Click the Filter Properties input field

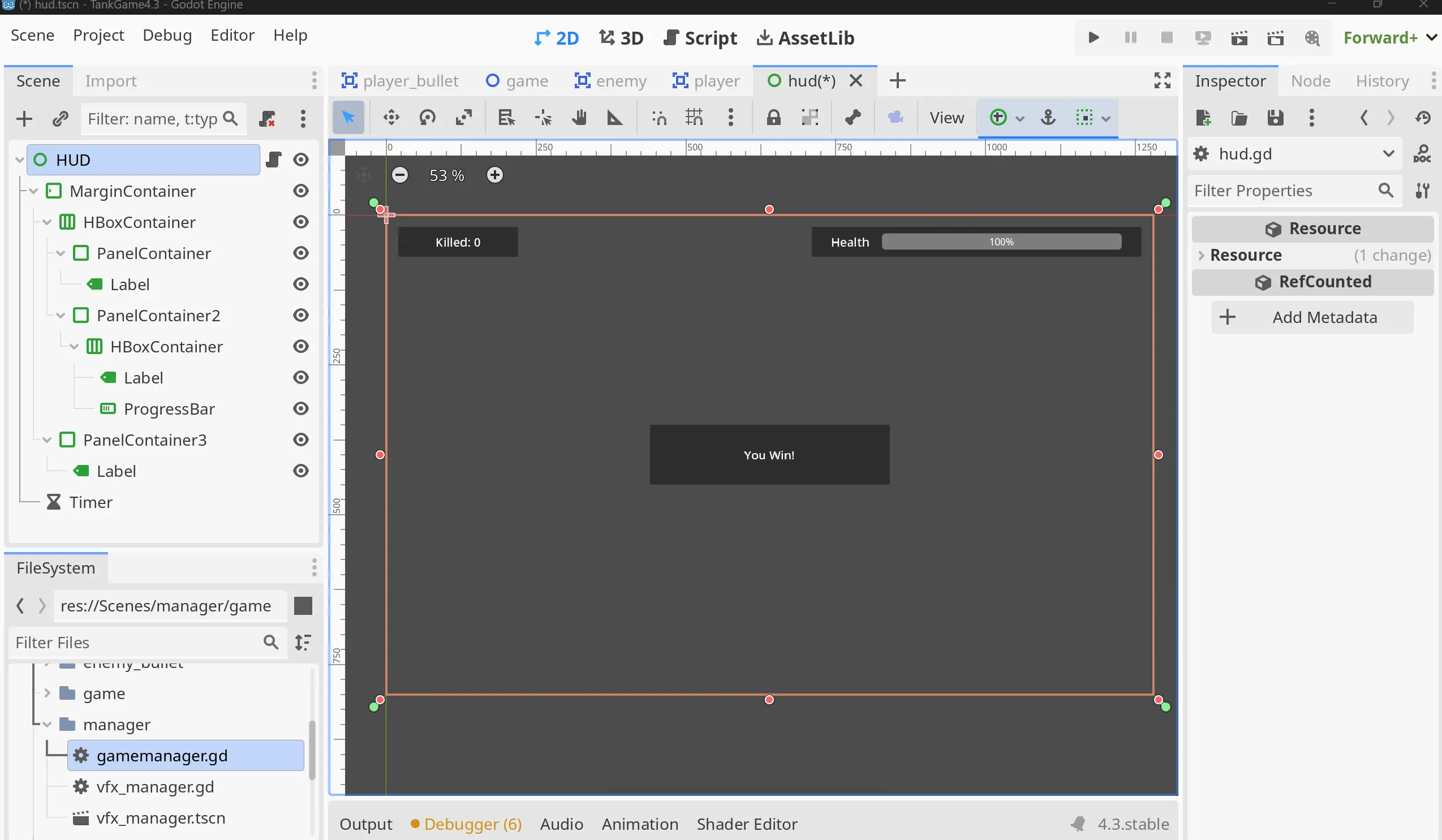tap(1294, 191)
